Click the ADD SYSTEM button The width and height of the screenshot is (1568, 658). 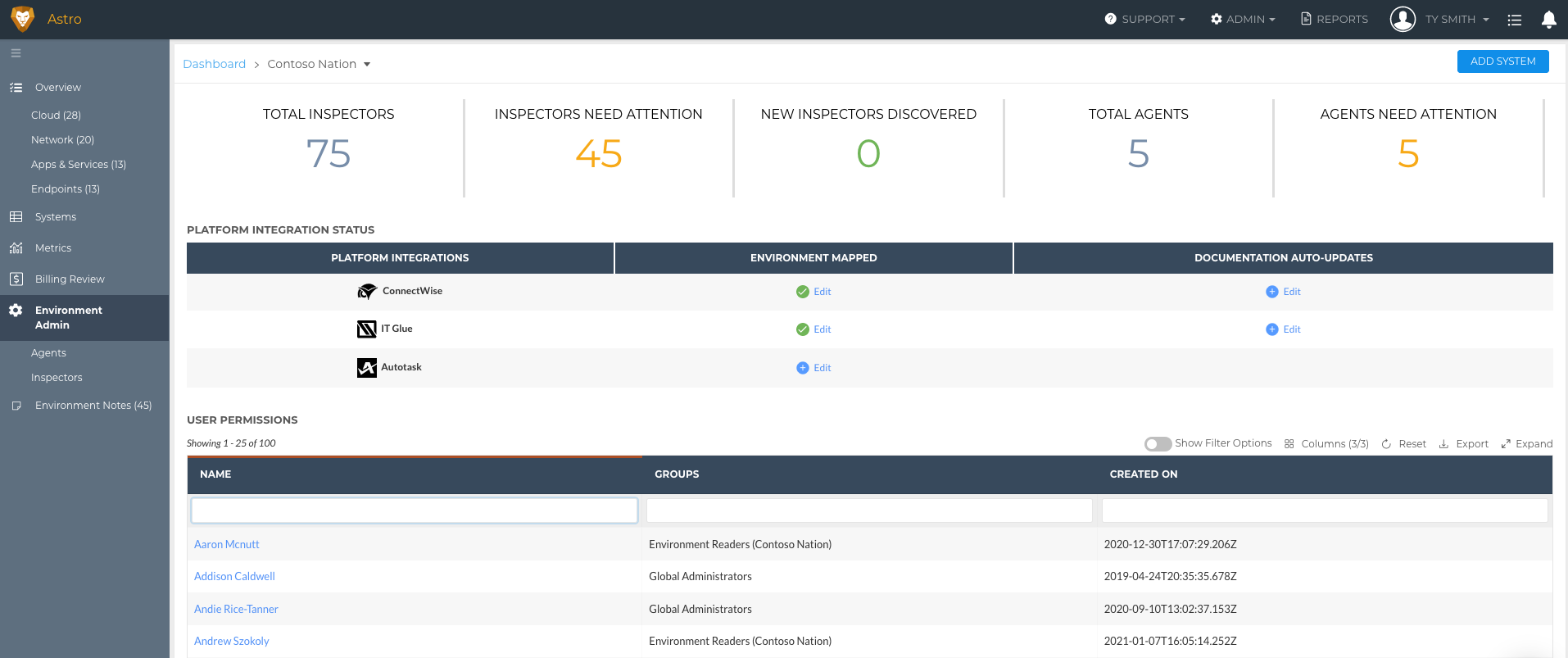click(x=1502, y=61)
